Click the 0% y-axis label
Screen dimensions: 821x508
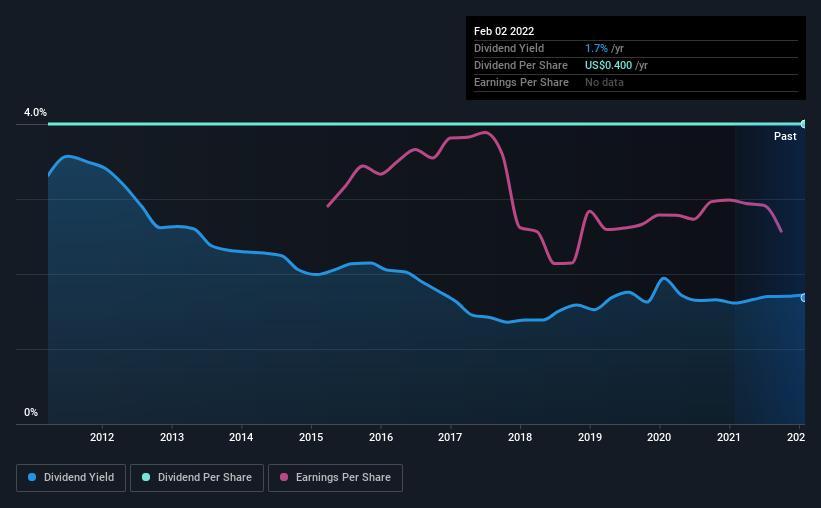point(31,412)
